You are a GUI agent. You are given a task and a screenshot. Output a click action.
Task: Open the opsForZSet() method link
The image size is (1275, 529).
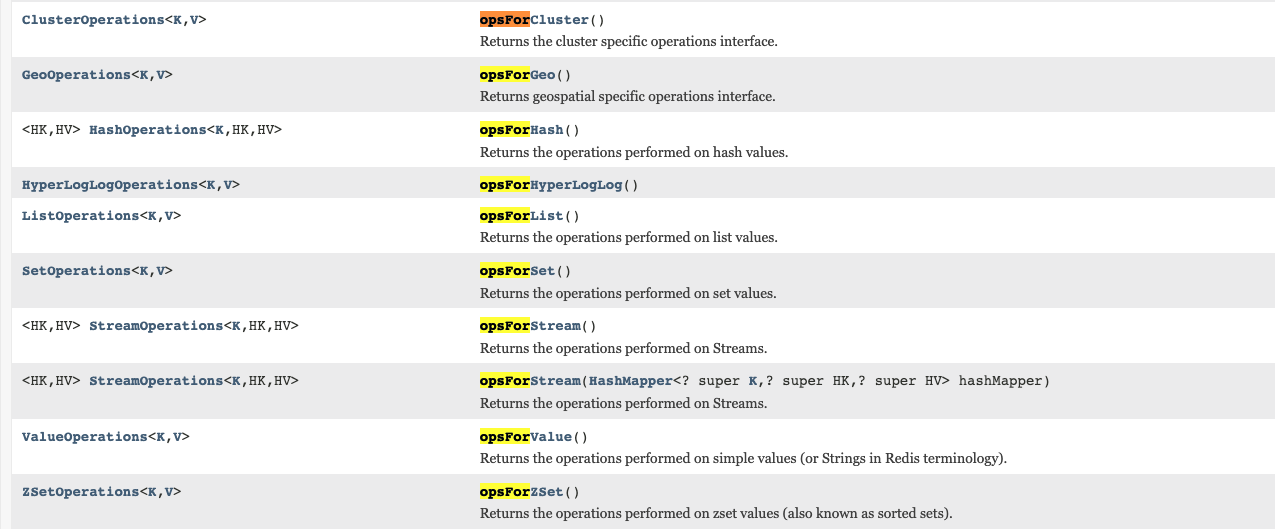click(x=521, y=492)
